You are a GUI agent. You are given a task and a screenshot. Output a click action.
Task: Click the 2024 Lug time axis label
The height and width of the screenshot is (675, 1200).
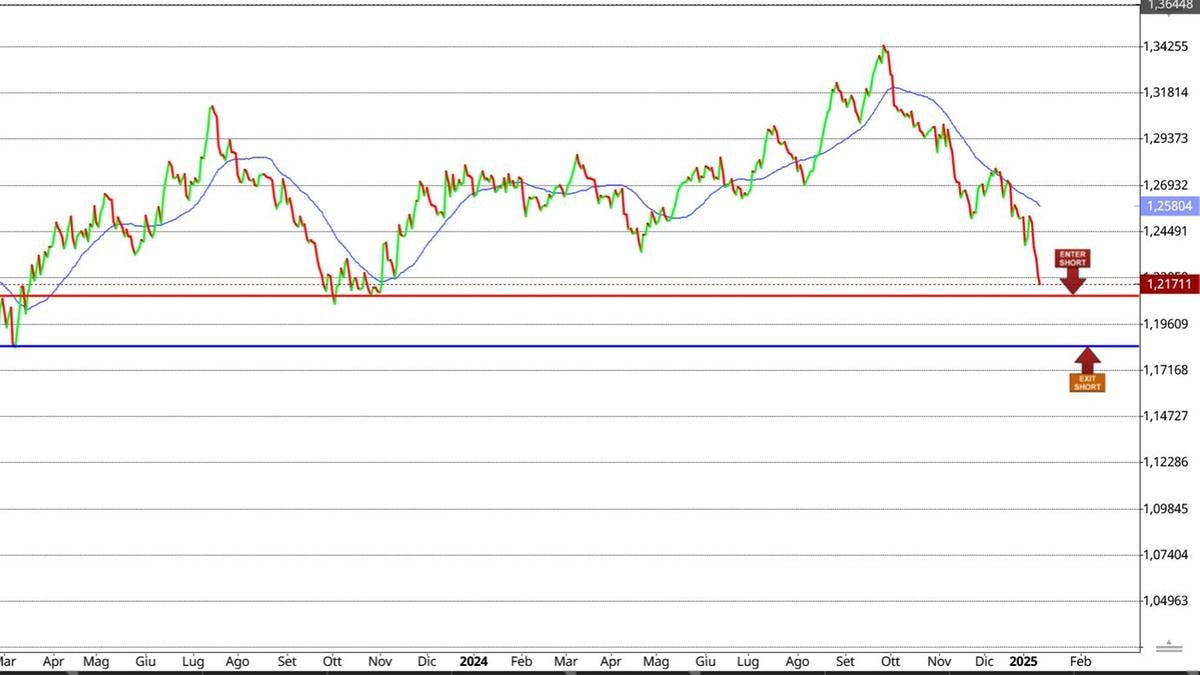tap(747, 662)
